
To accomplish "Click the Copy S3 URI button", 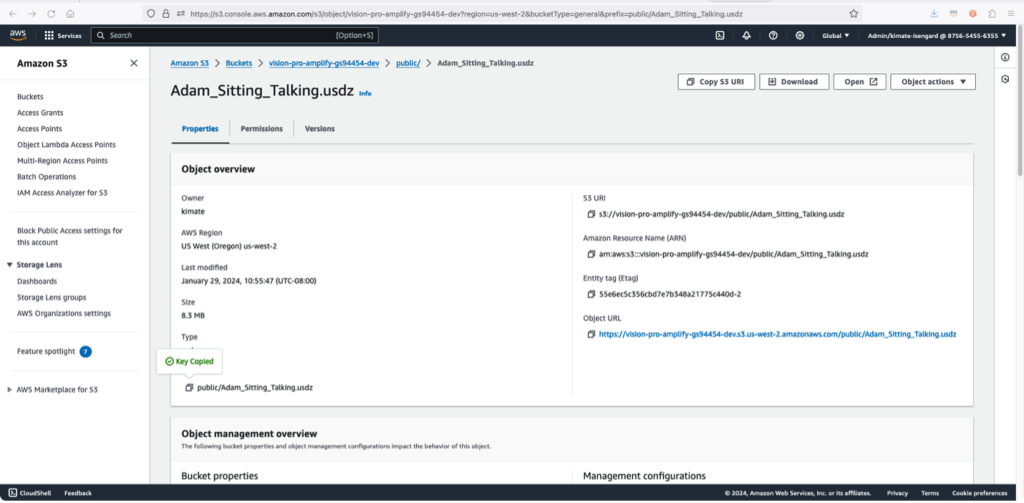I will point(716,82).
